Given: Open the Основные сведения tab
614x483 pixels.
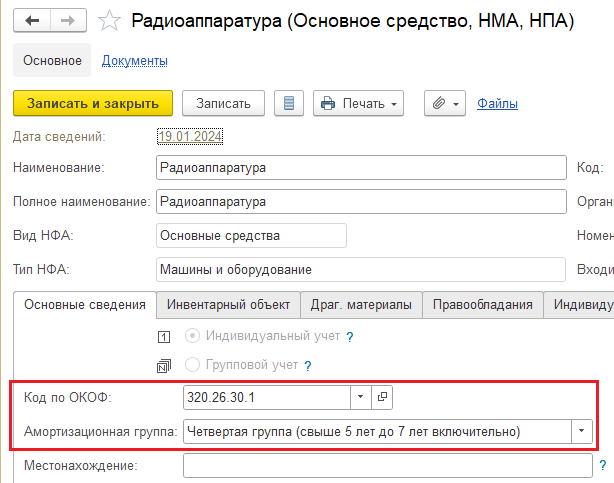Looking at the screenshot, I should [85, 304].
